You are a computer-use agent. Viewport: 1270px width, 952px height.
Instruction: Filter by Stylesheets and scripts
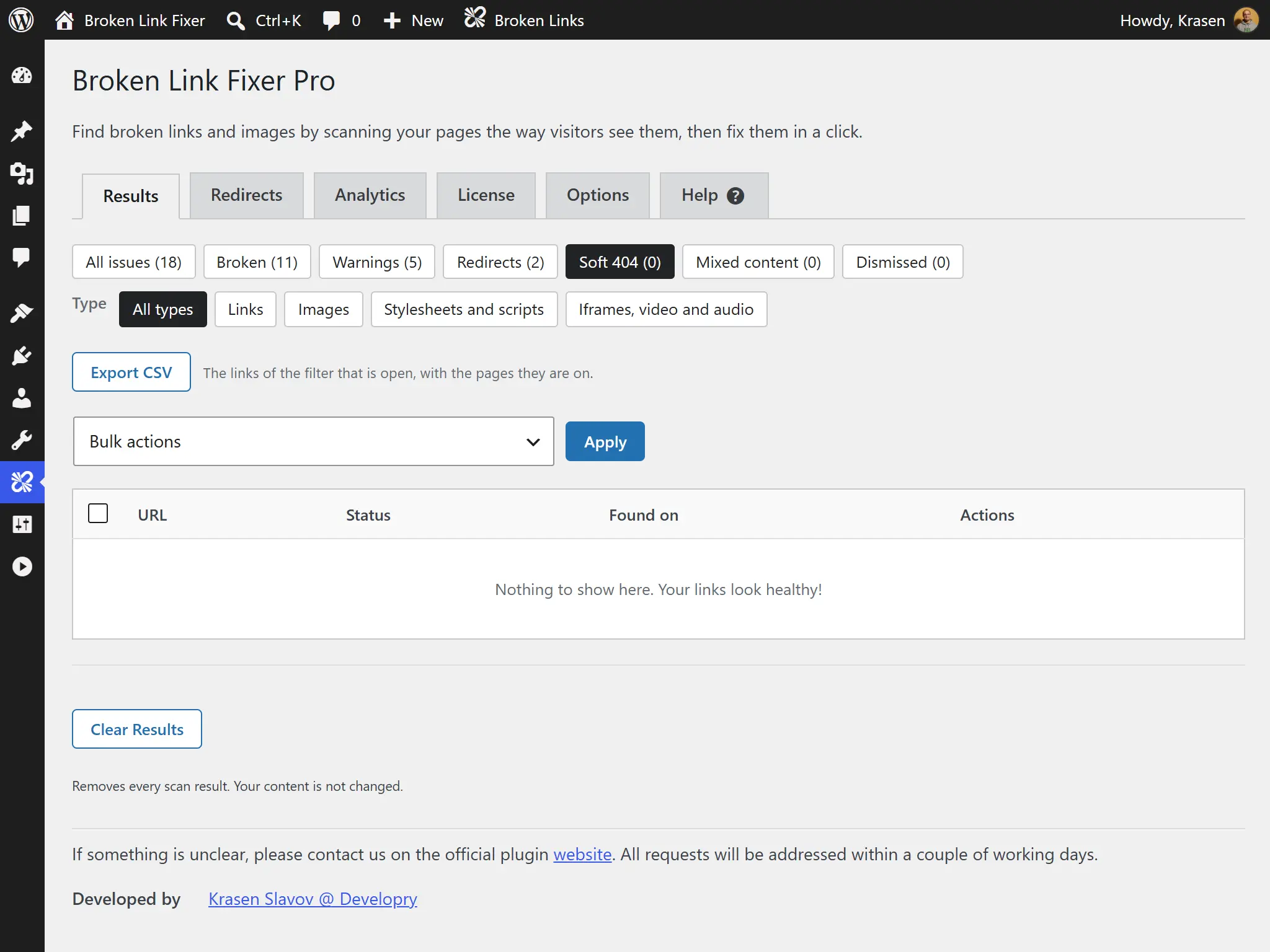464,309
